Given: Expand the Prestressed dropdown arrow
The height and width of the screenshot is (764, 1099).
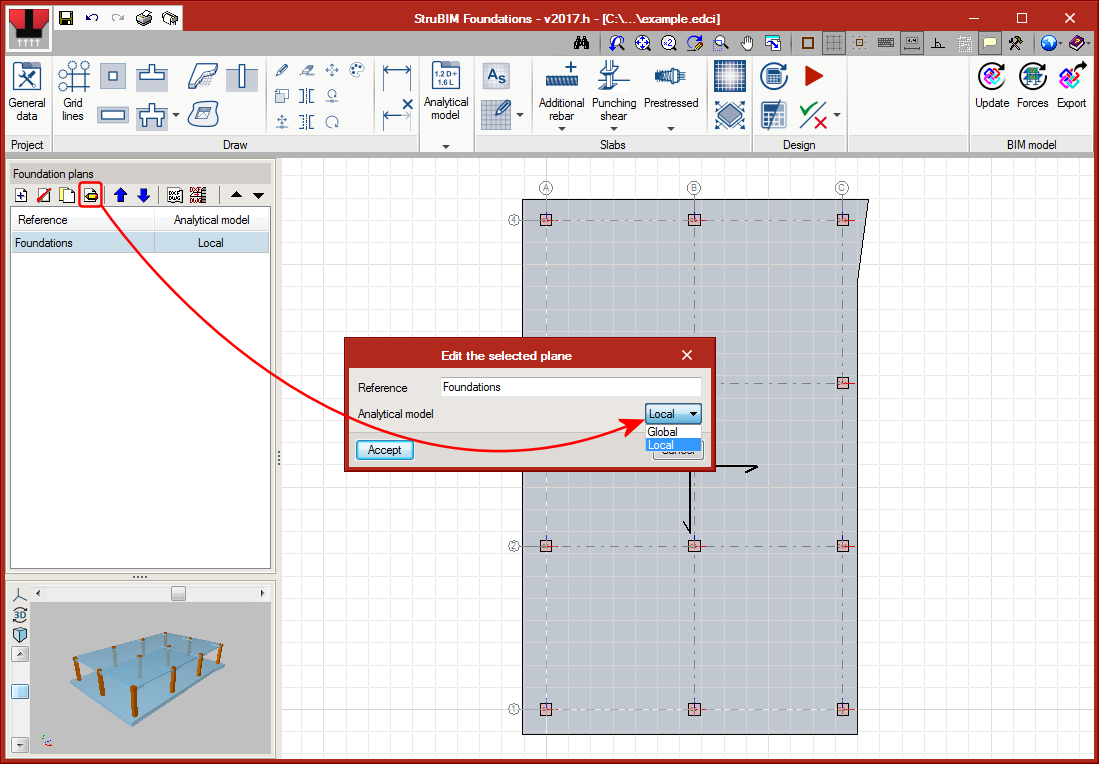Looking at the screenshot, I should (x=671, y=128).
